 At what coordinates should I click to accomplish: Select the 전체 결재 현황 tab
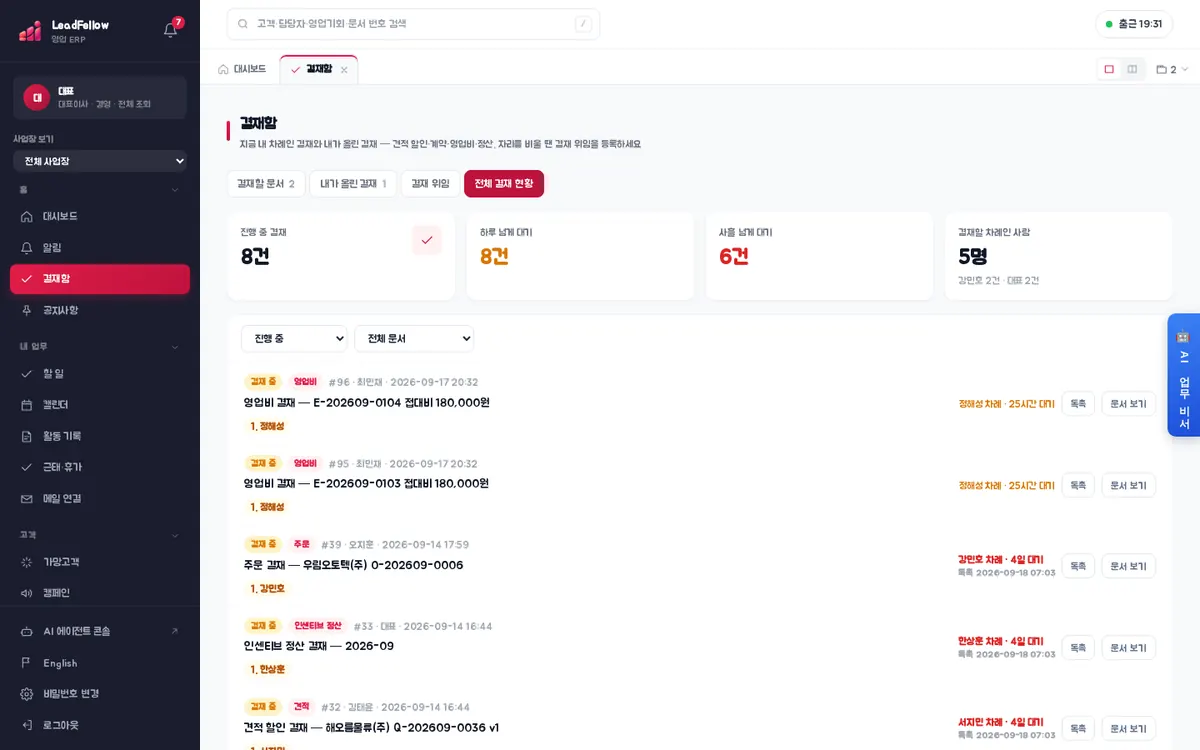tap(504, 184)
